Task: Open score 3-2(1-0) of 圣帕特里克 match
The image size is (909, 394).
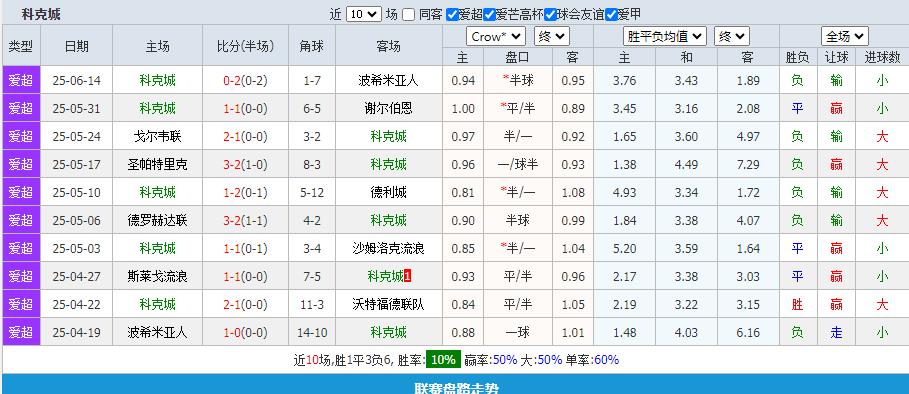Action: point(245,165)
